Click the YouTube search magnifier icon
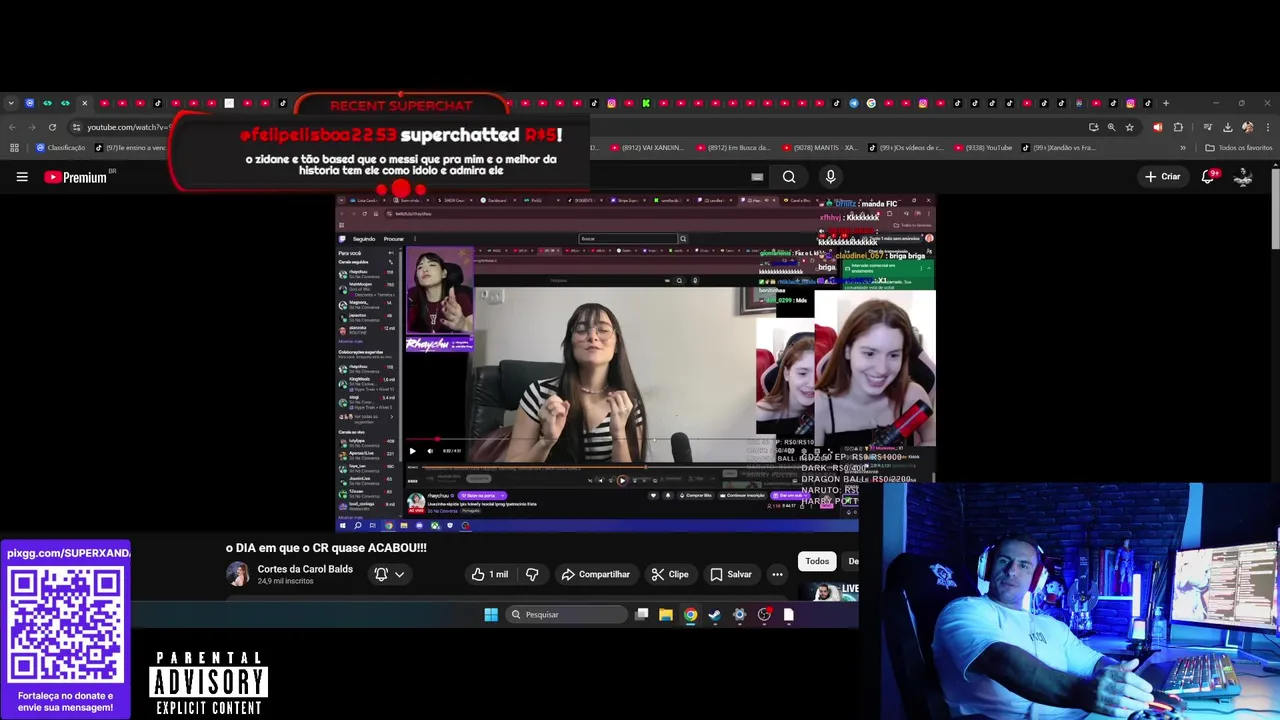 [x=789, y=177]
